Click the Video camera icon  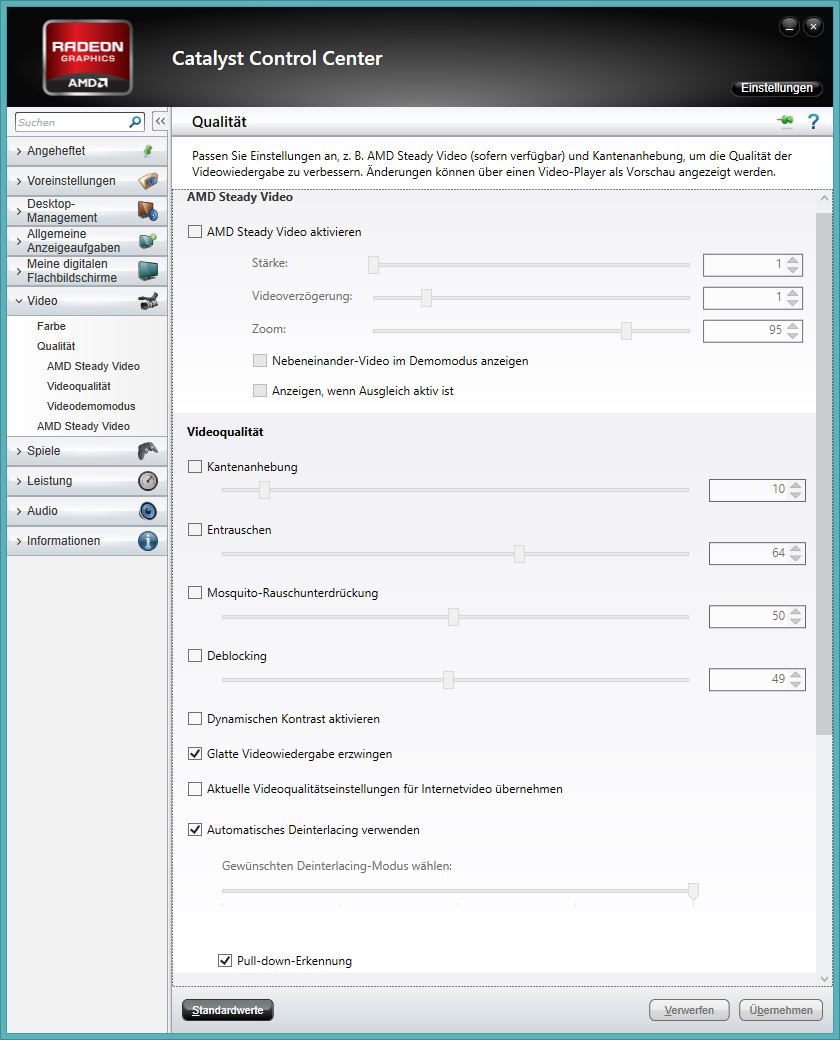coord(148,301)
